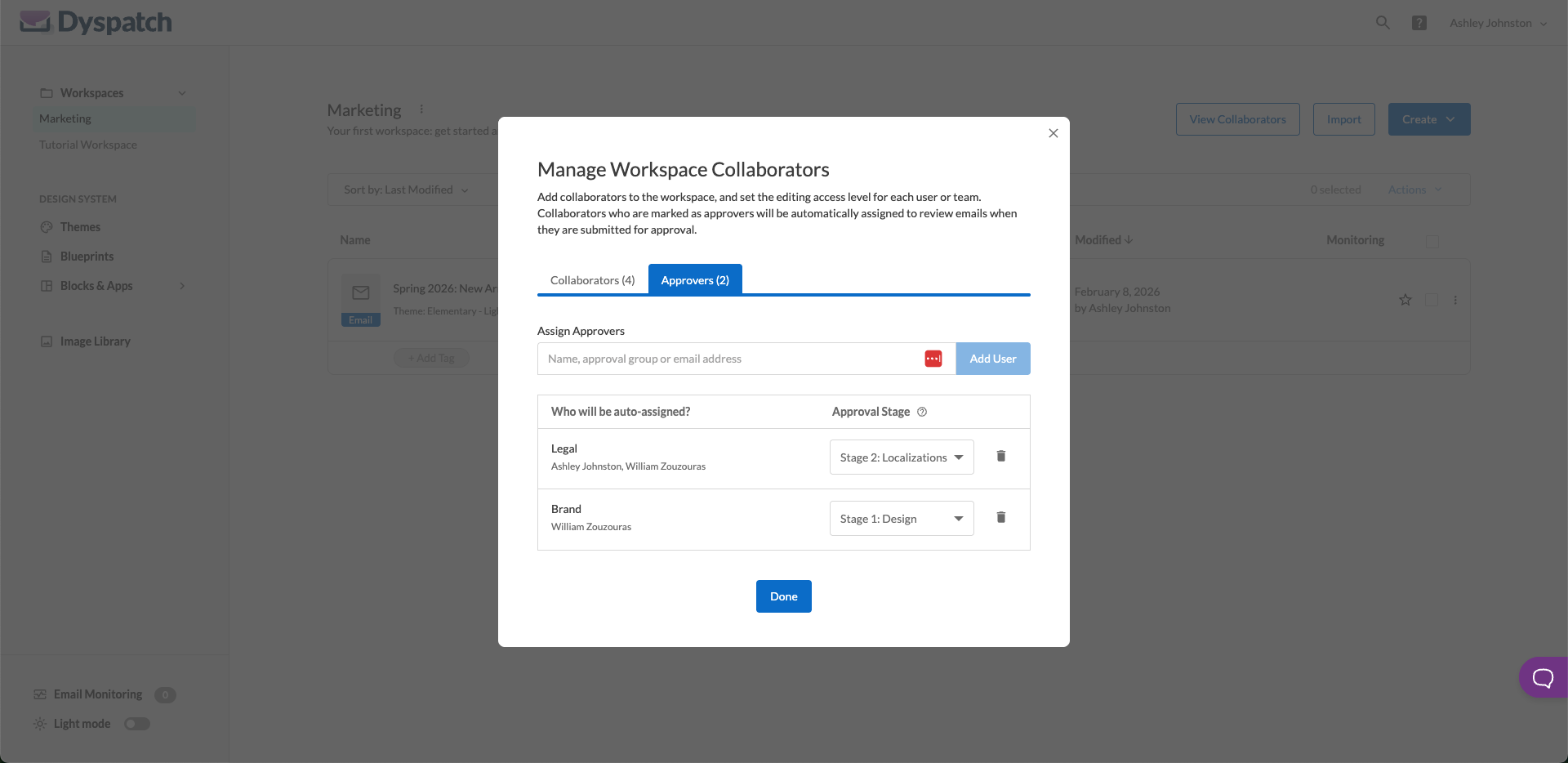
Task: Check the Monitoring checkbox for Spring 2026 email
Action: (1432, 300)
